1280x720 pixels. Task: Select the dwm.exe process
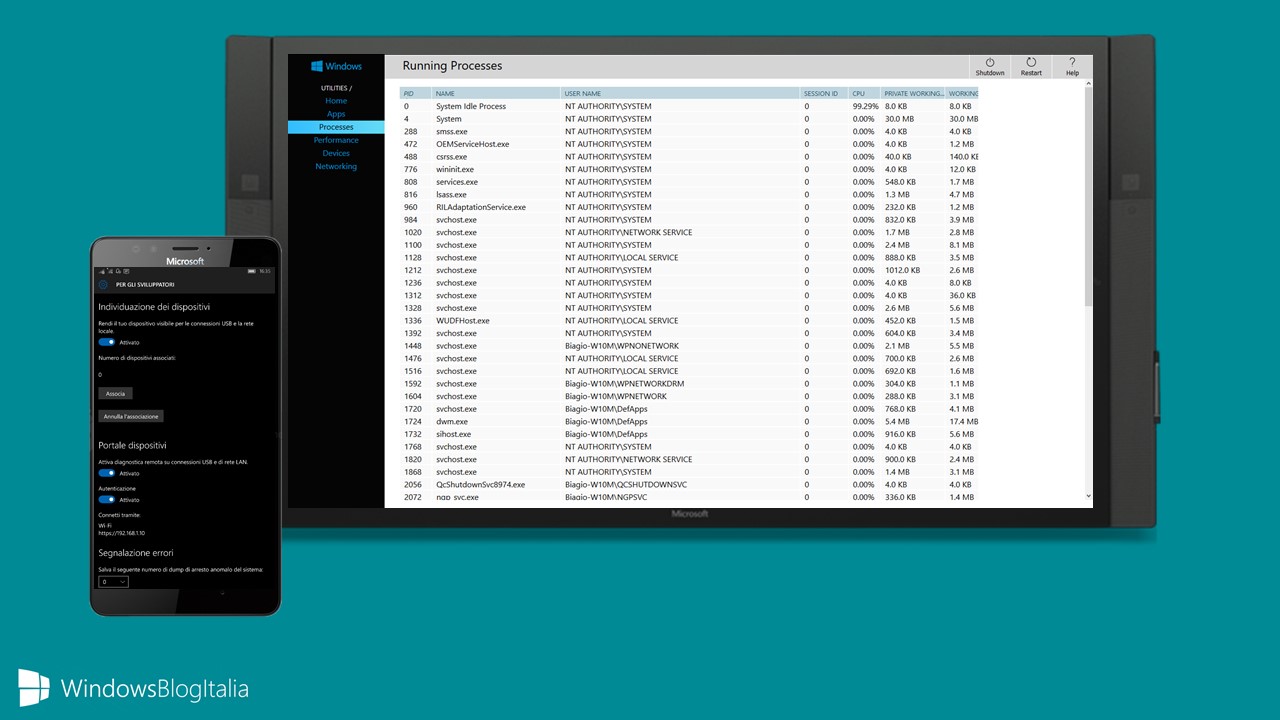pyautogui.click(x=452, y=422)
